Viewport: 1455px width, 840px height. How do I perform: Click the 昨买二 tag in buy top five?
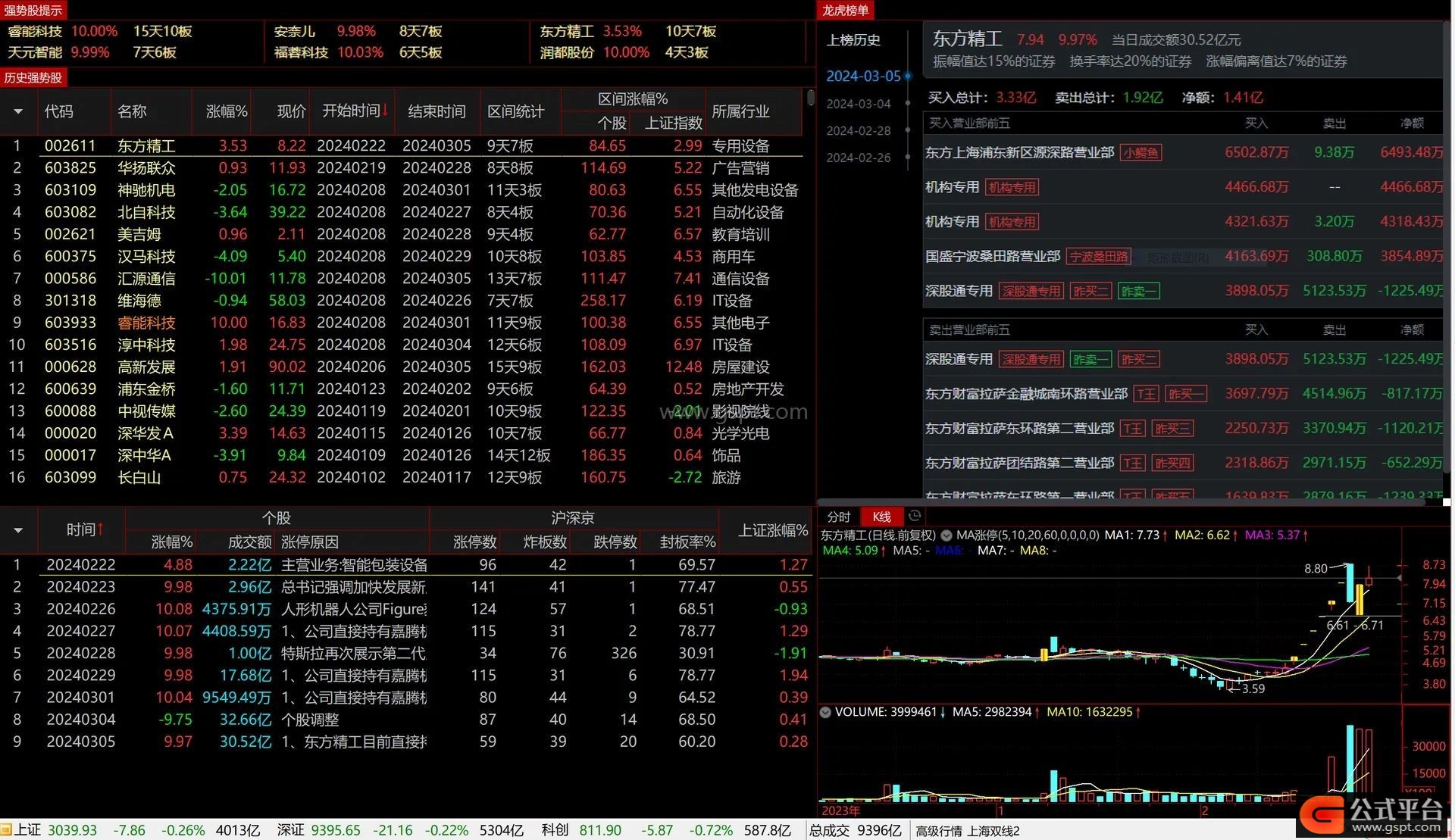tap(1090, 292)
